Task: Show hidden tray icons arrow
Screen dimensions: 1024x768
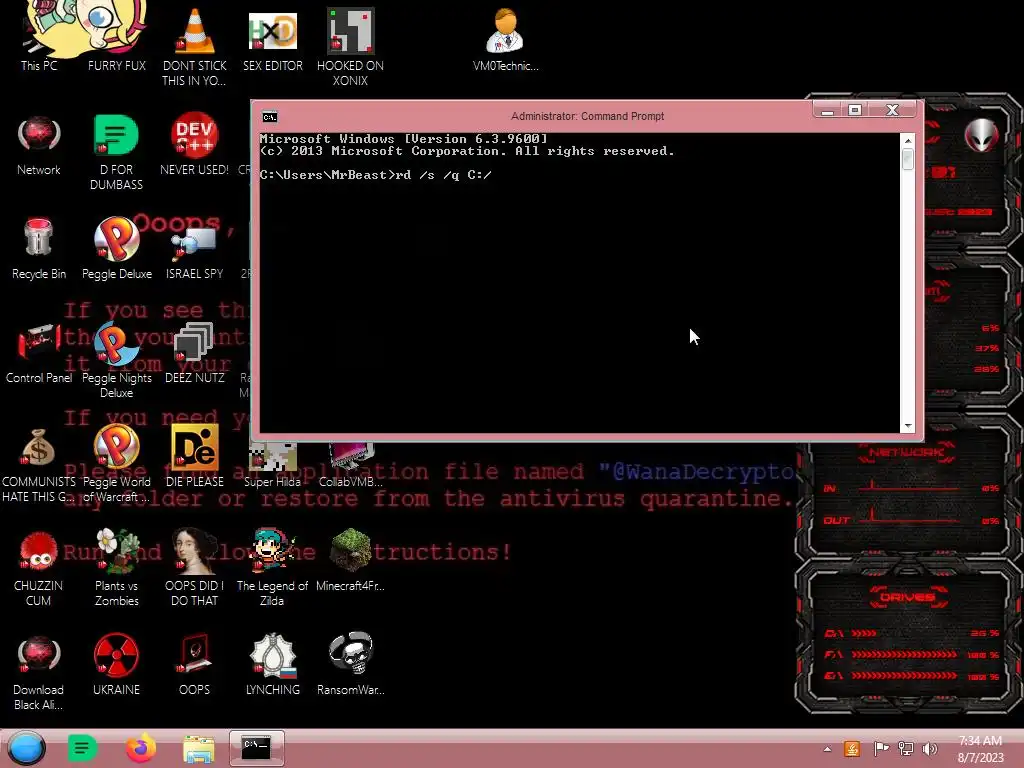Action: (x=827, y=749)
